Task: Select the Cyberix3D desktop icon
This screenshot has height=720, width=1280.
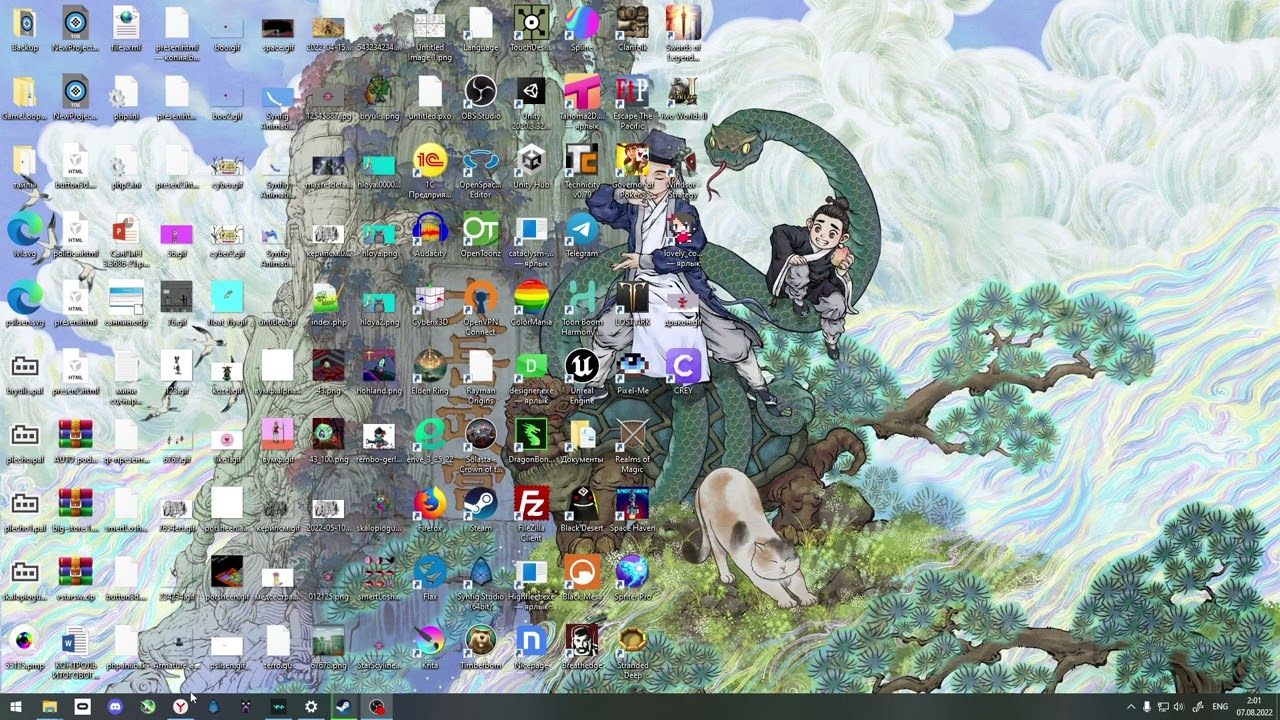Action: tap(430, 303)
